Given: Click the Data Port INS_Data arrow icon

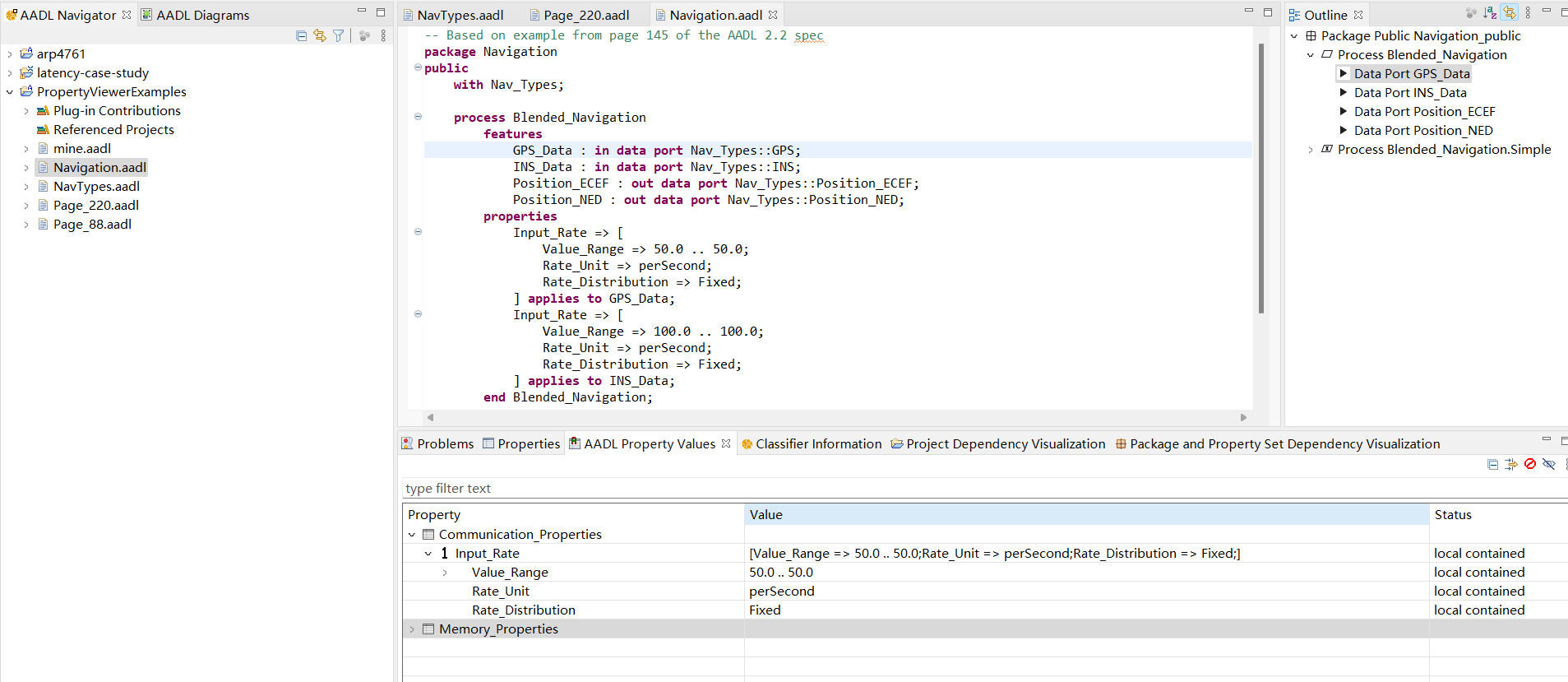Looking at the screenshot, I should pos(1344,92).
